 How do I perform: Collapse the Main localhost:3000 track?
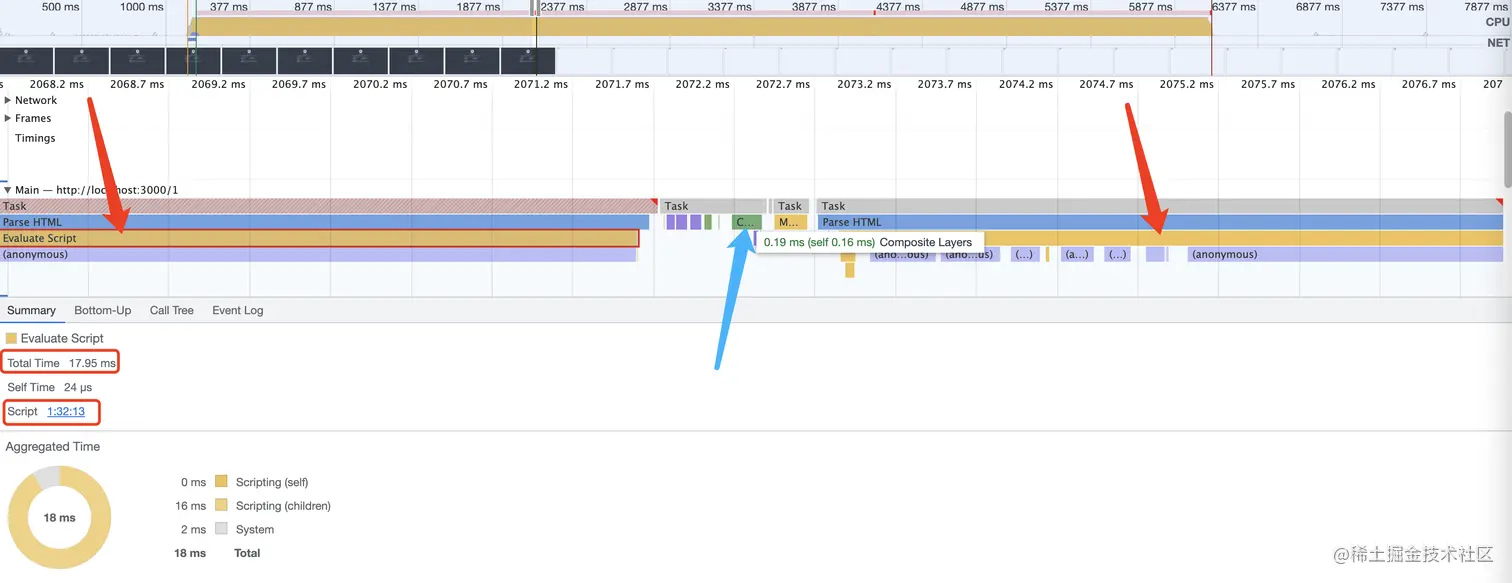pyautogui.click(x=8, y=189)
